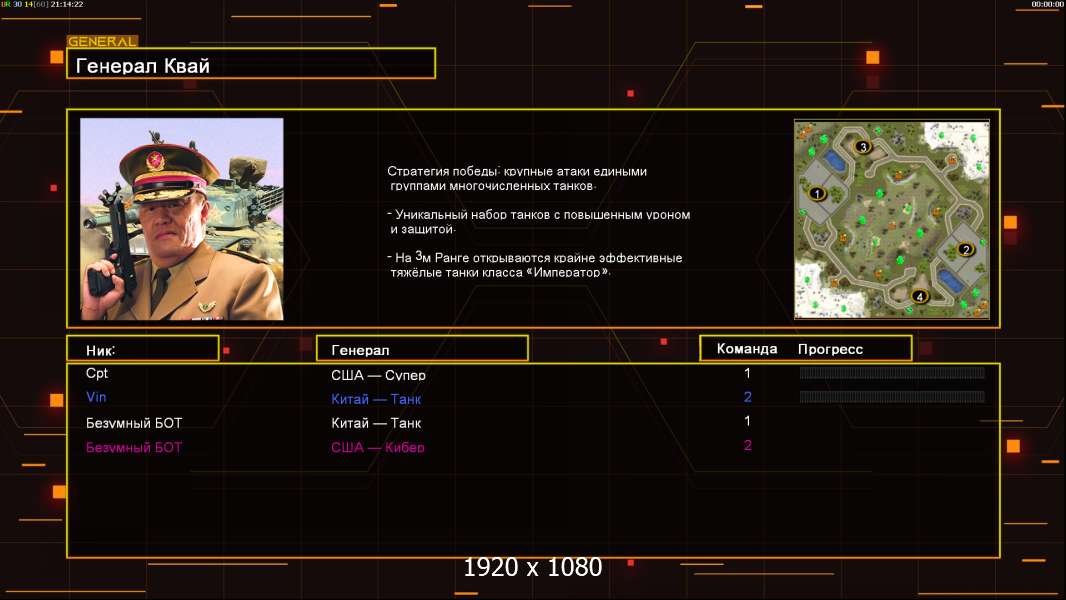Click the General Kwai portrait image
The height and width of the screenshot is (600, 1066).
pyautogui.click(x=182, y=219)
